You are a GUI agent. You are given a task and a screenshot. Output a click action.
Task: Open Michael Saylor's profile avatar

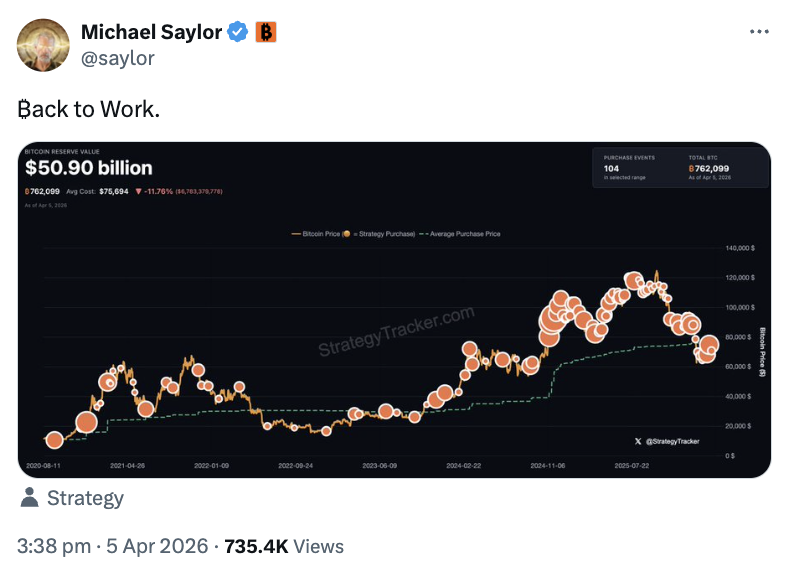tap(42, 44)
